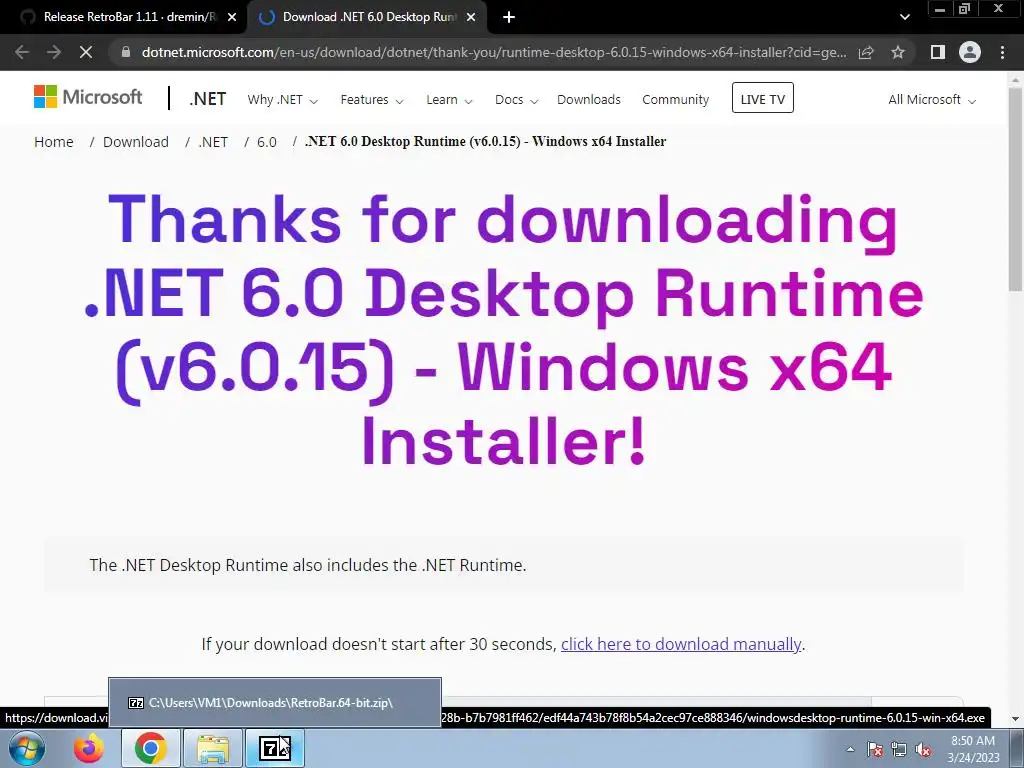Click the 7-Zip taskbar icon
1024x768 pixels.
(275, 748)
